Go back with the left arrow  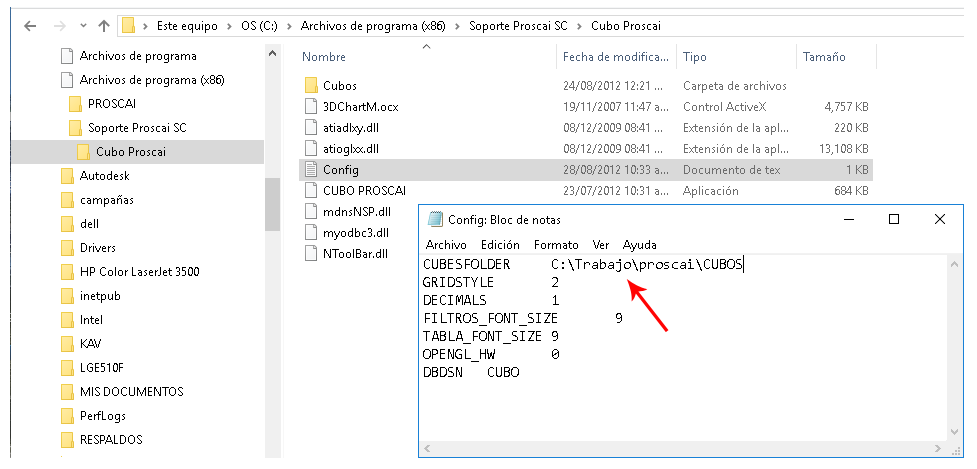[30, 26]
